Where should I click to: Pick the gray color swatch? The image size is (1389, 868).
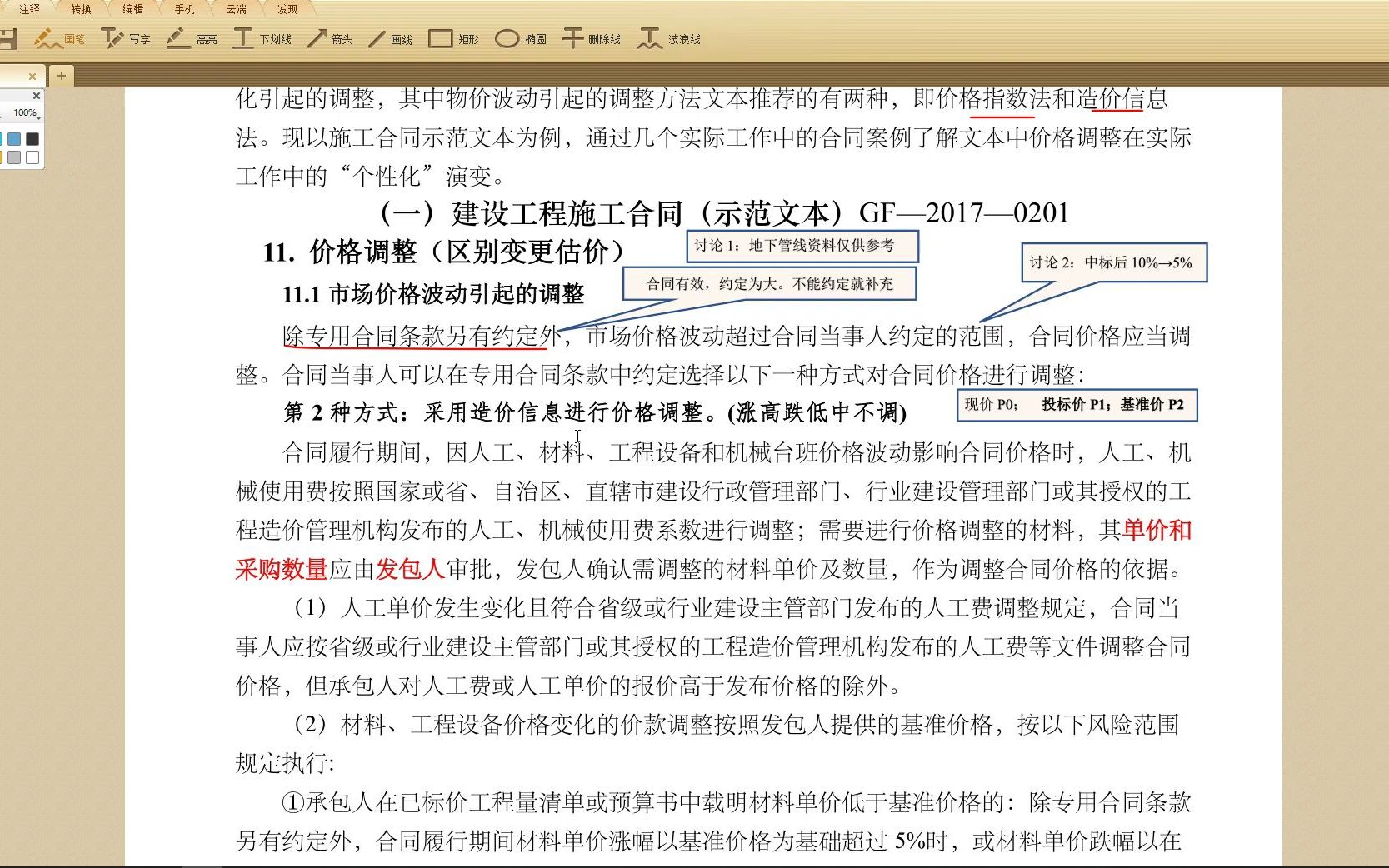coord(14,157)
